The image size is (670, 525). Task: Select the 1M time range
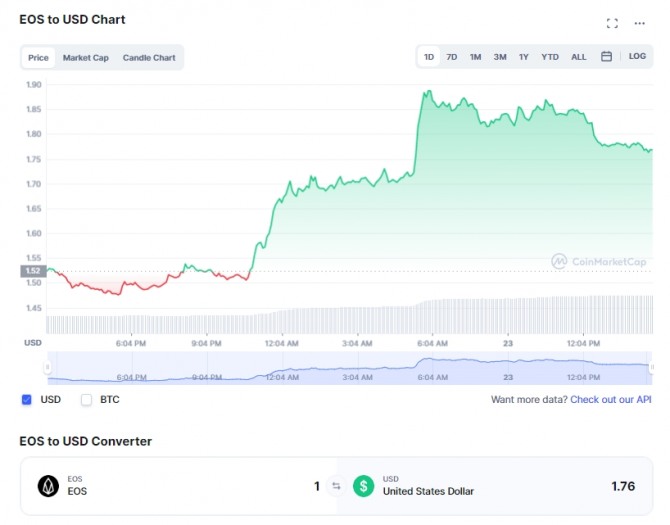tap(475, 57)
